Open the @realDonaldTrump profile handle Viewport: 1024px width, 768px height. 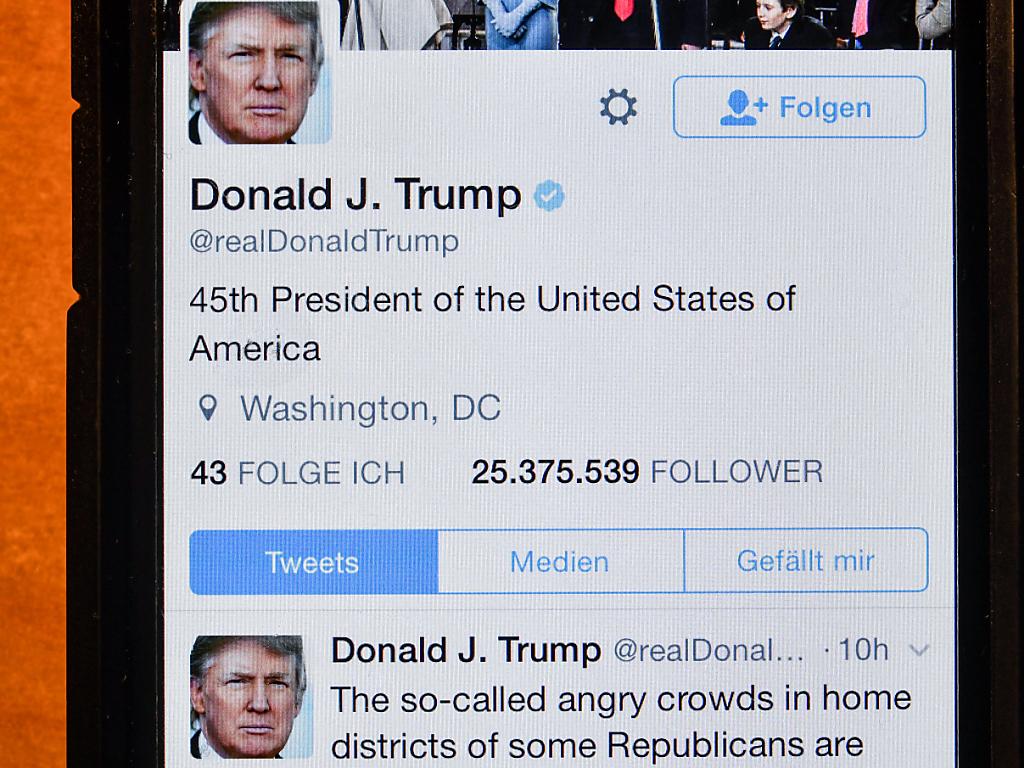point(324,242)
